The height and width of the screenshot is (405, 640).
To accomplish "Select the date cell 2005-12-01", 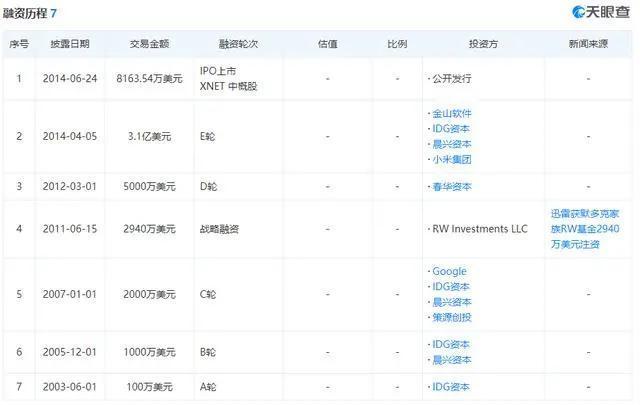I will click(70, 352).
